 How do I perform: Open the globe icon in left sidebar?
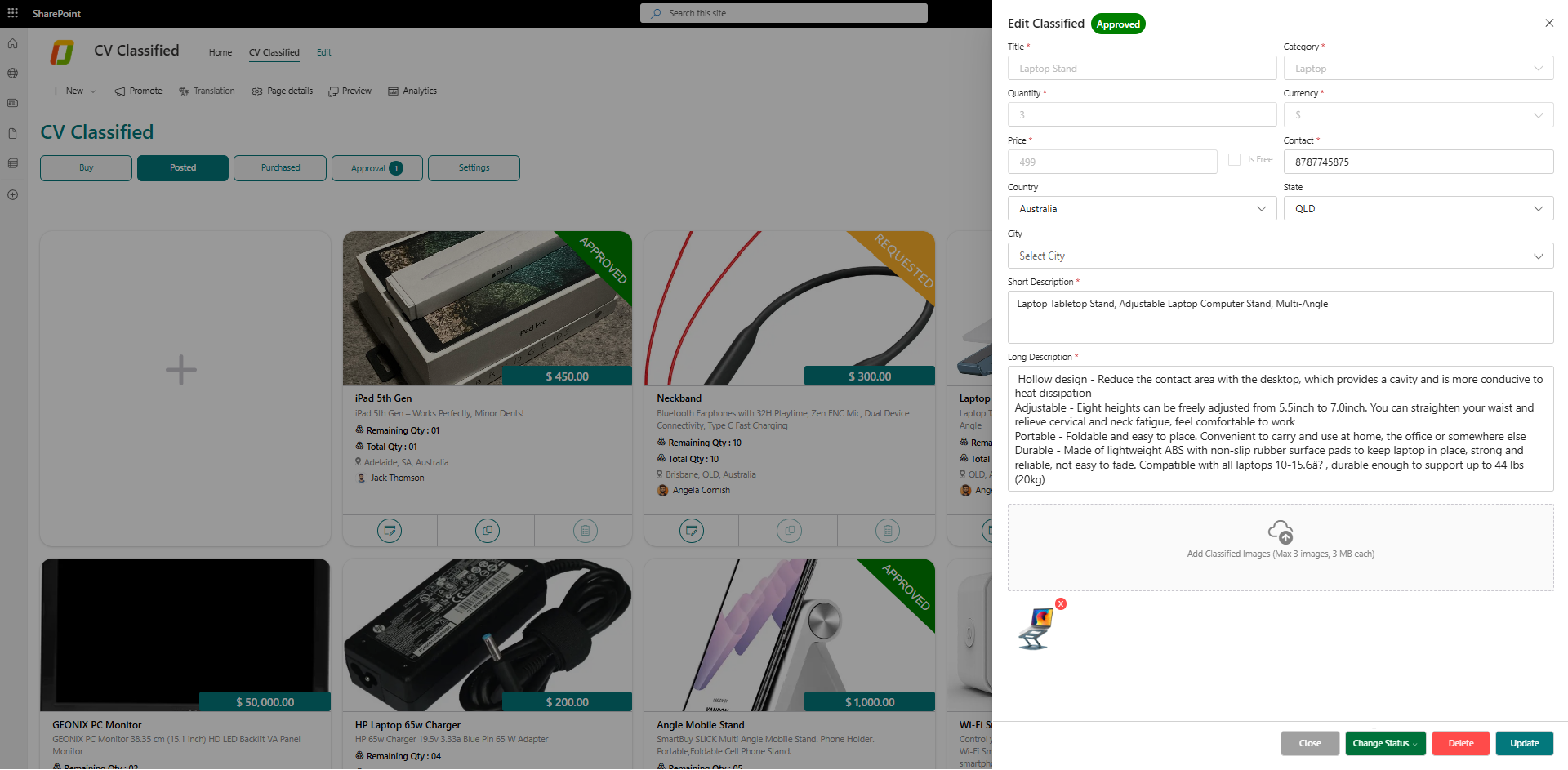(12, 73)
